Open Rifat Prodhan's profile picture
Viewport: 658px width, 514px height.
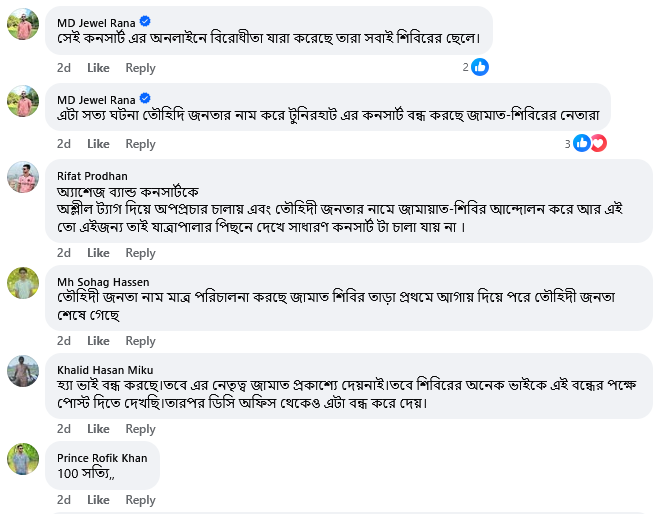click(23, 178)
